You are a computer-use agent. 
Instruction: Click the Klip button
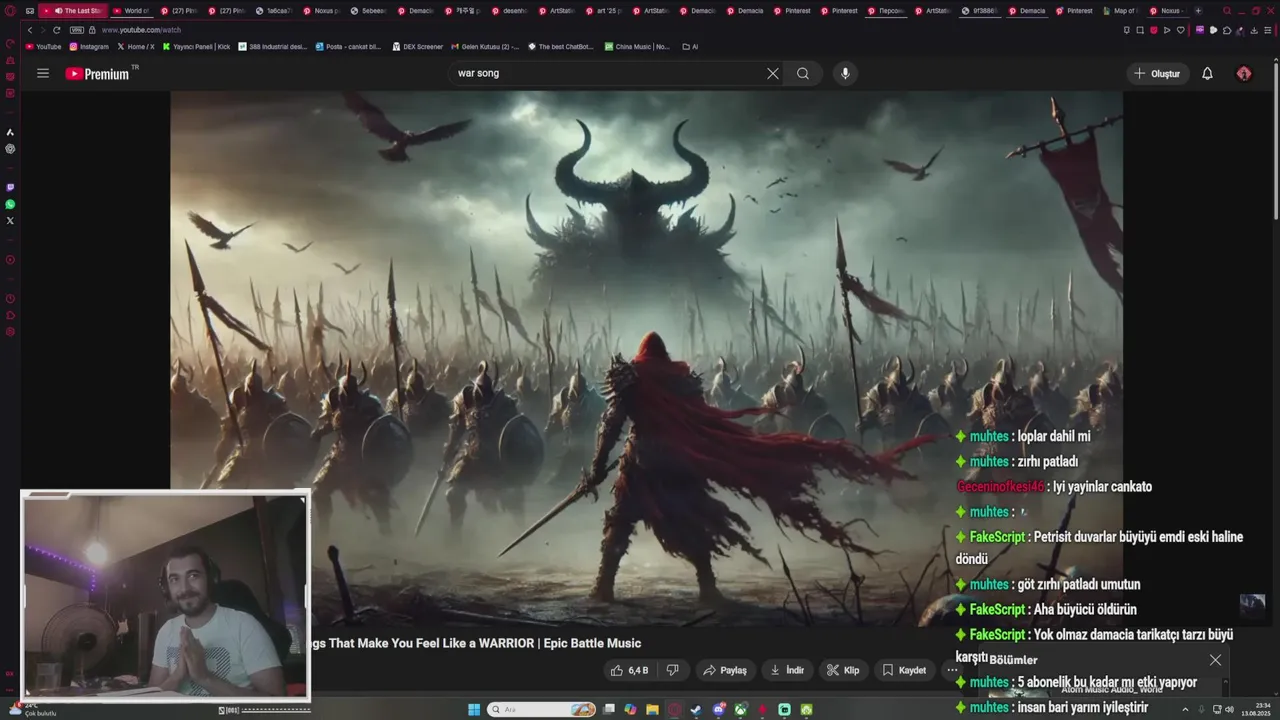tap(843, 670)
